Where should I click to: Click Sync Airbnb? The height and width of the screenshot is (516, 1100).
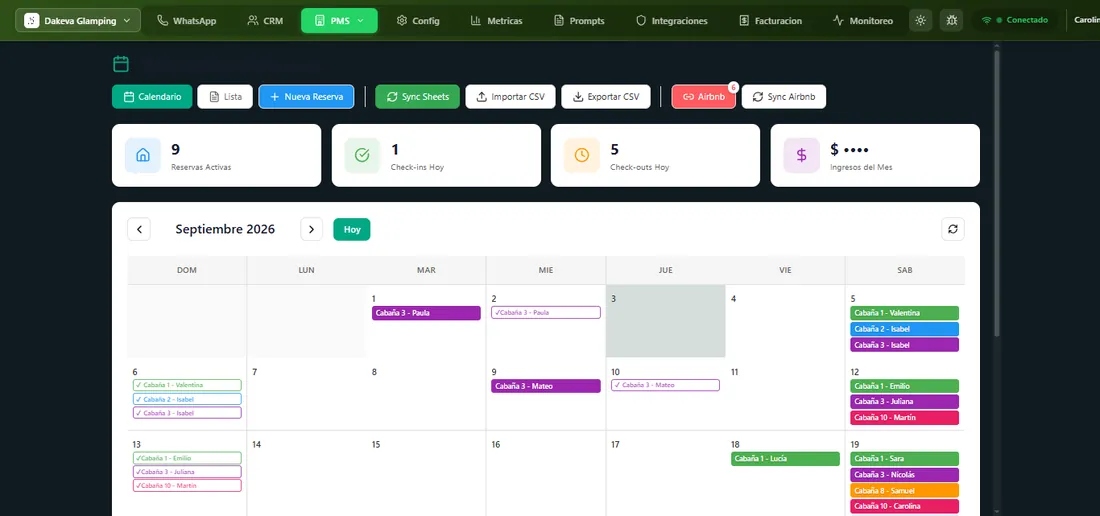784,97
